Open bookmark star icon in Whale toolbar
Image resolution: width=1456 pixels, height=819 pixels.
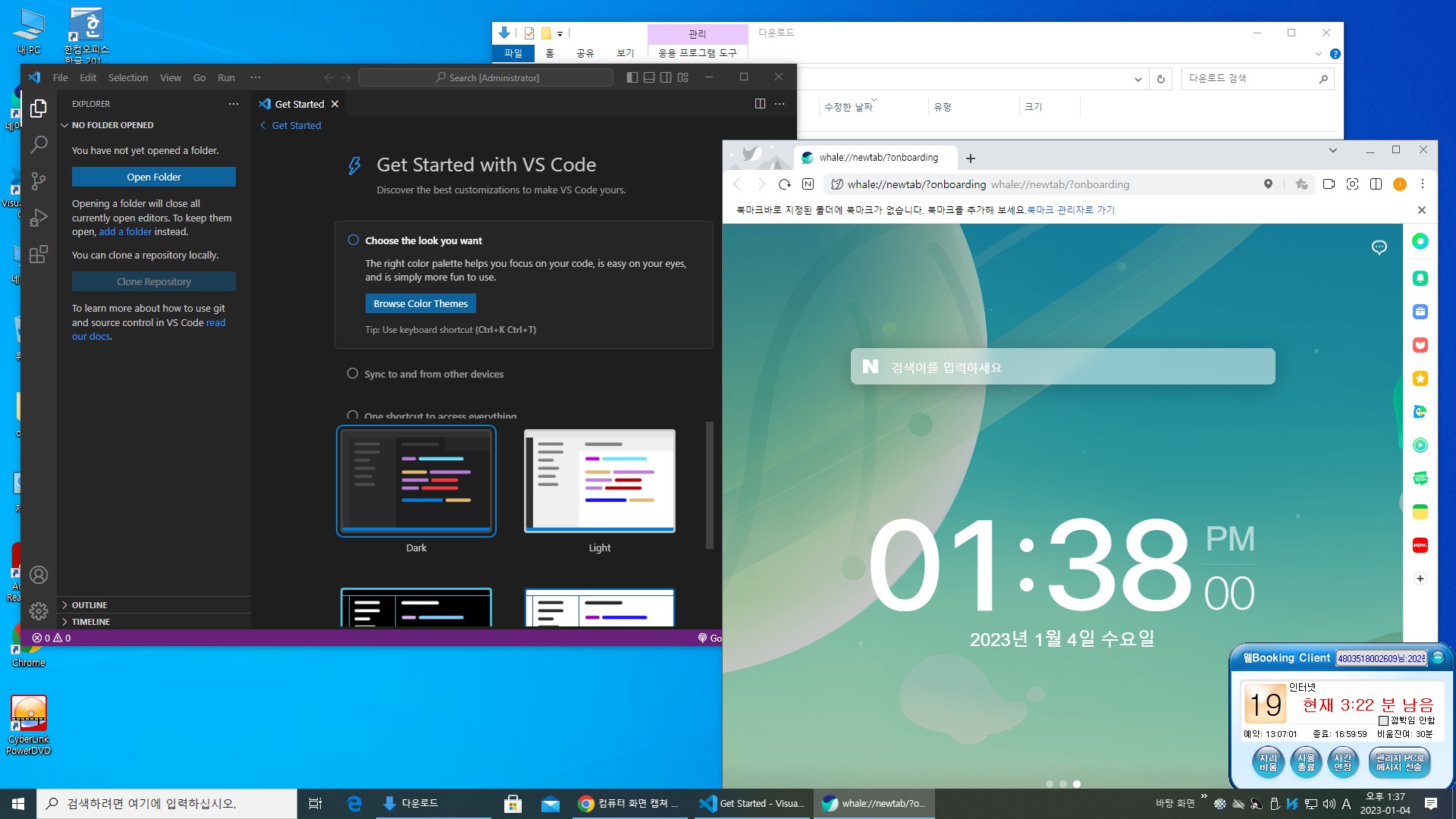[1302, 184]
